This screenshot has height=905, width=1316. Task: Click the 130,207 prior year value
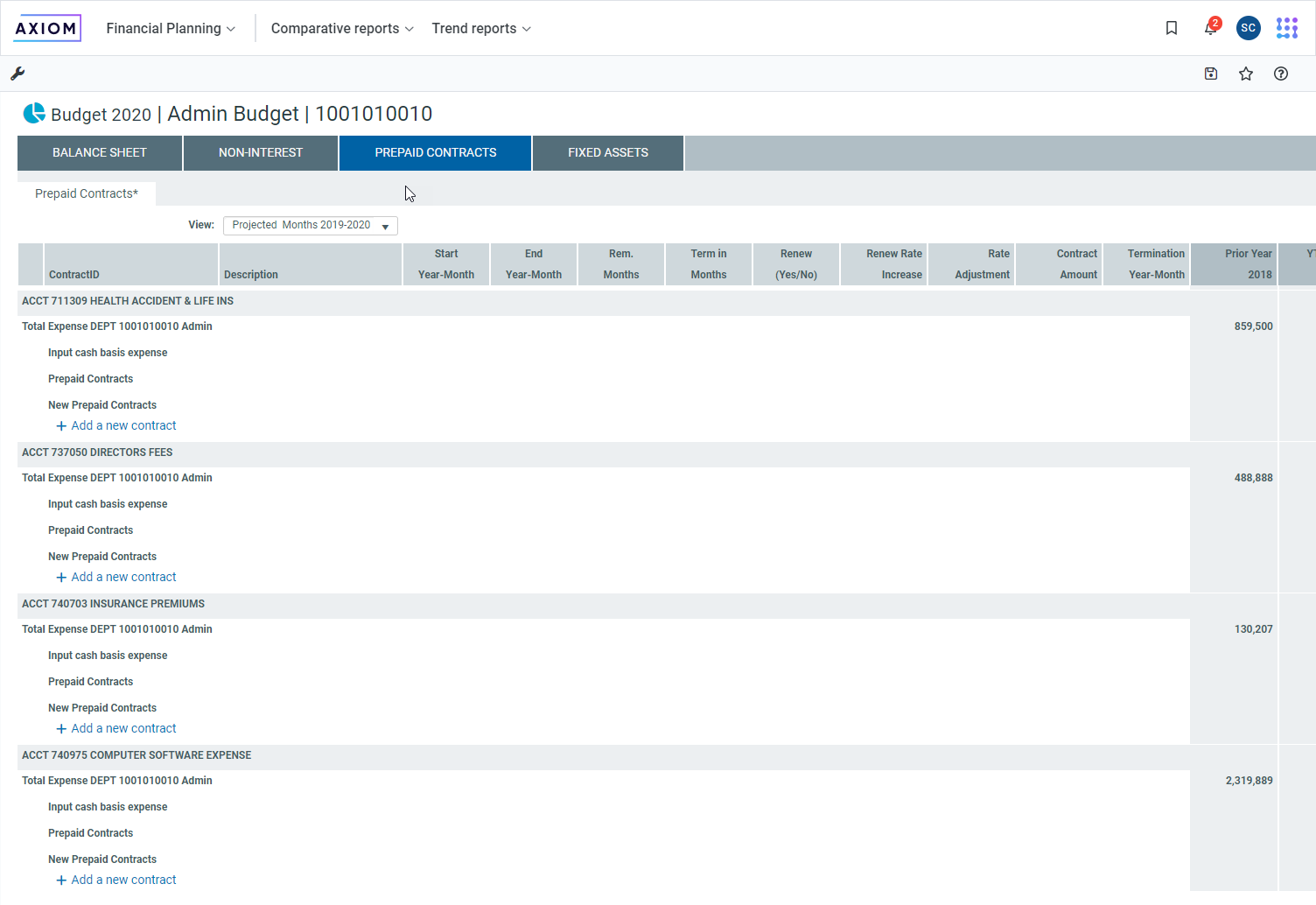[x=1253, y=629]
